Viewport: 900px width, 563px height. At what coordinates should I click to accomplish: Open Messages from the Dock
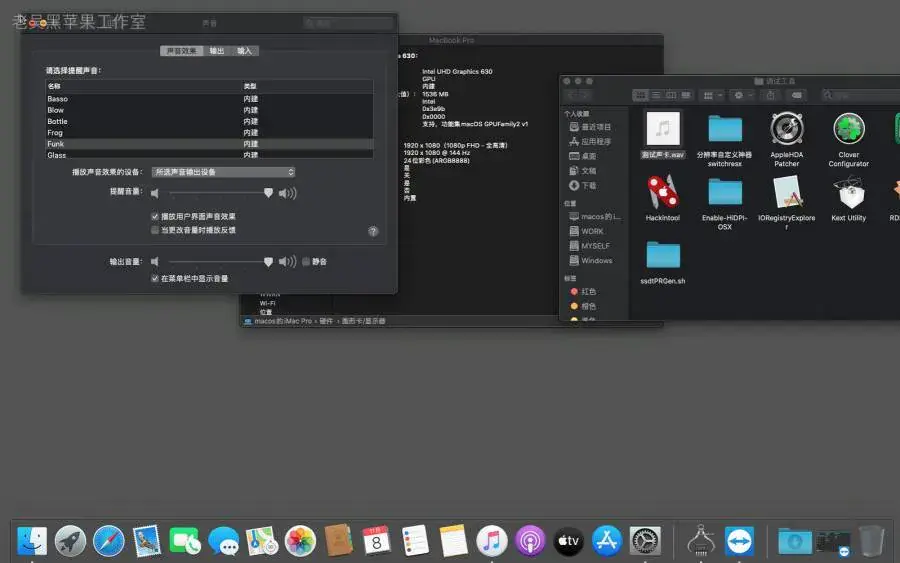223,541
